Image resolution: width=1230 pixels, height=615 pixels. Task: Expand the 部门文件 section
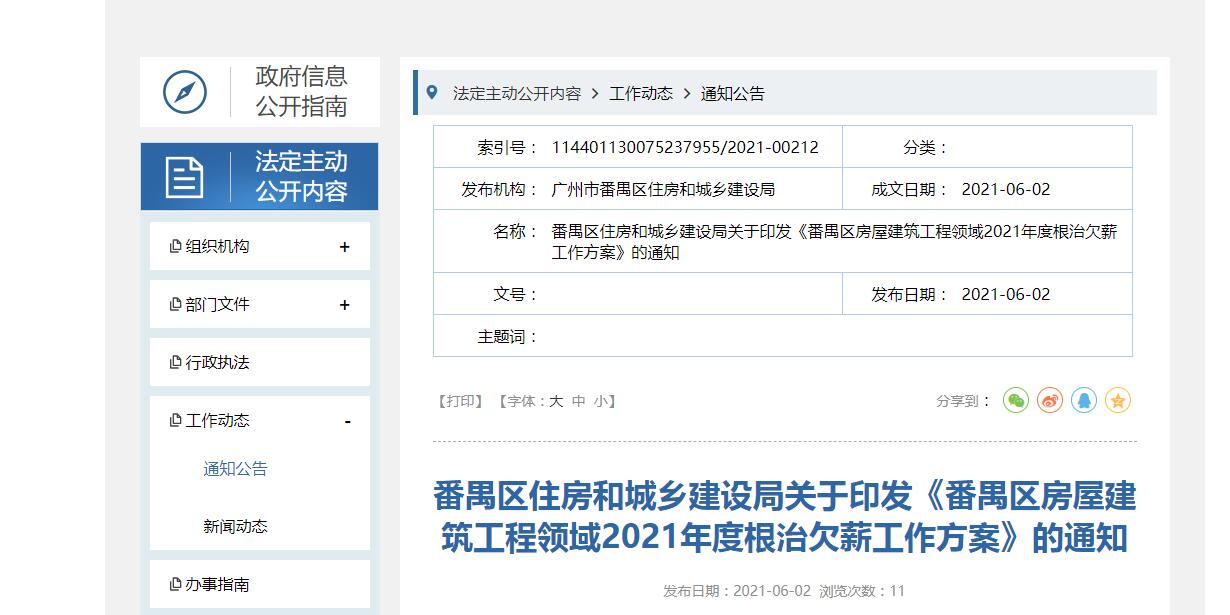pos(345,303)
